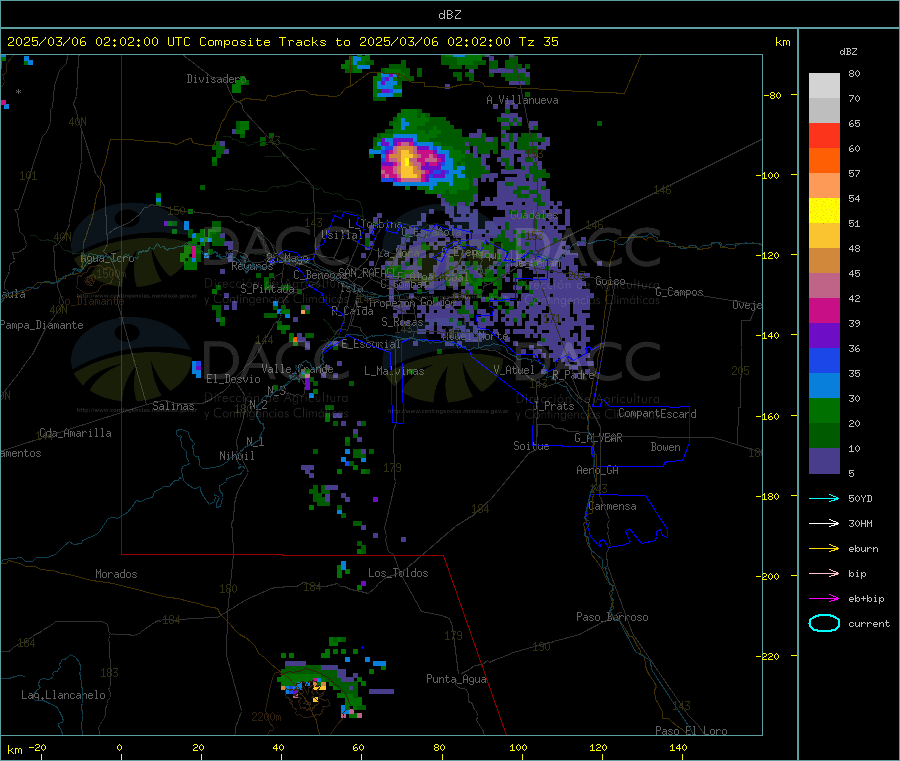Viewport: 900px width, 761px height.
Task: Click the Valle_Grande map label
Action: (297, 368)
